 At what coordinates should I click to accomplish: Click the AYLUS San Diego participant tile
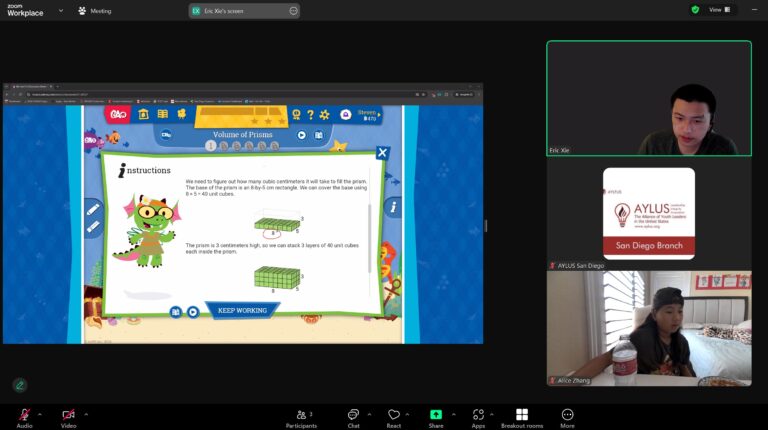coord(649,214)
